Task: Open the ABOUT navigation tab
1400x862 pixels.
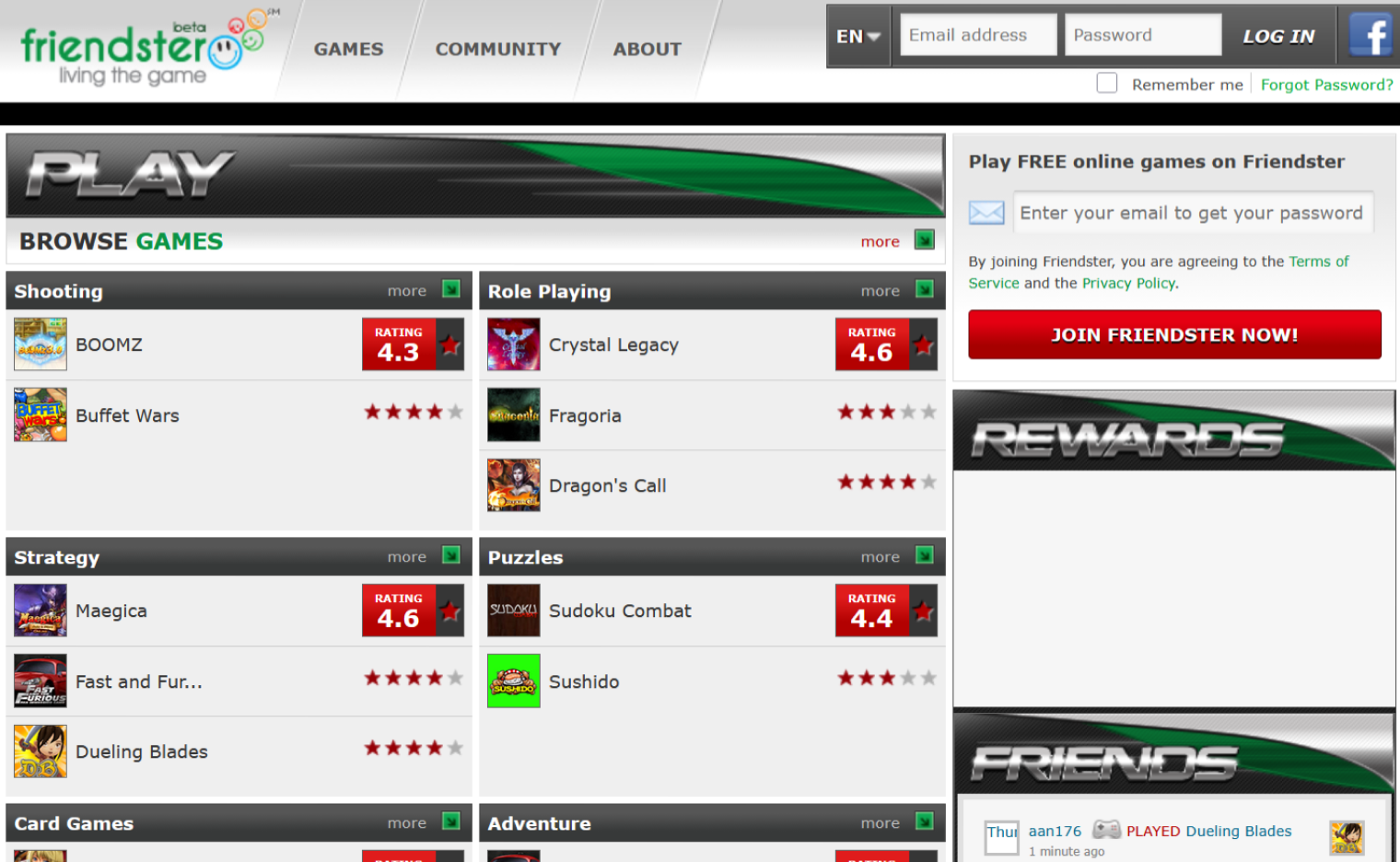Action: click(647, 49)
